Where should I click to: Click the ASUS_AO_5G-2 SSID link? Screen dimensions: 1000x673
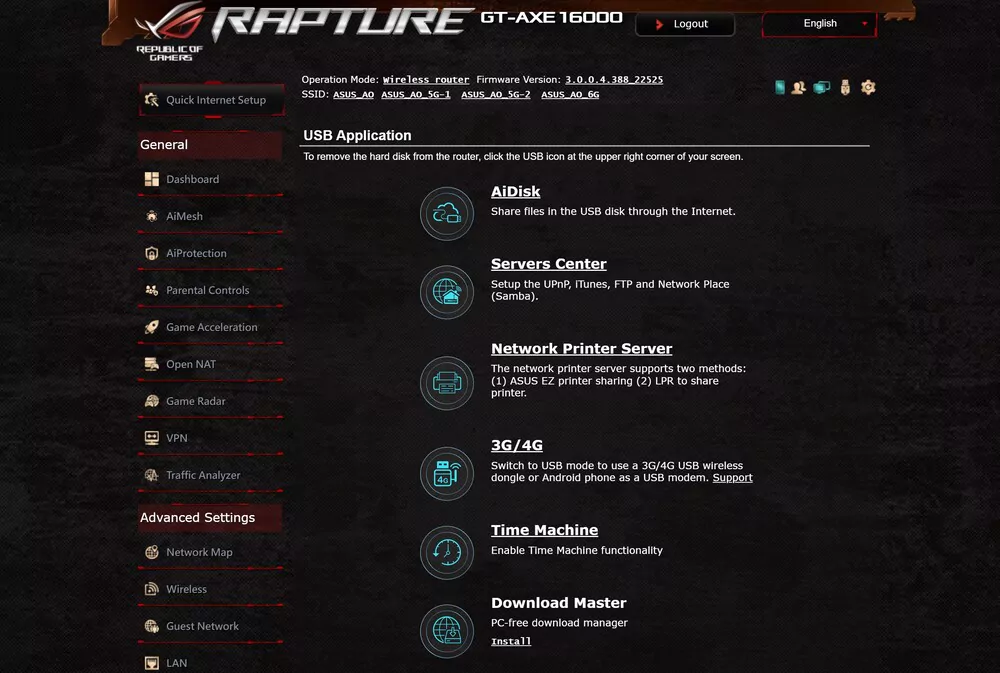496,94
